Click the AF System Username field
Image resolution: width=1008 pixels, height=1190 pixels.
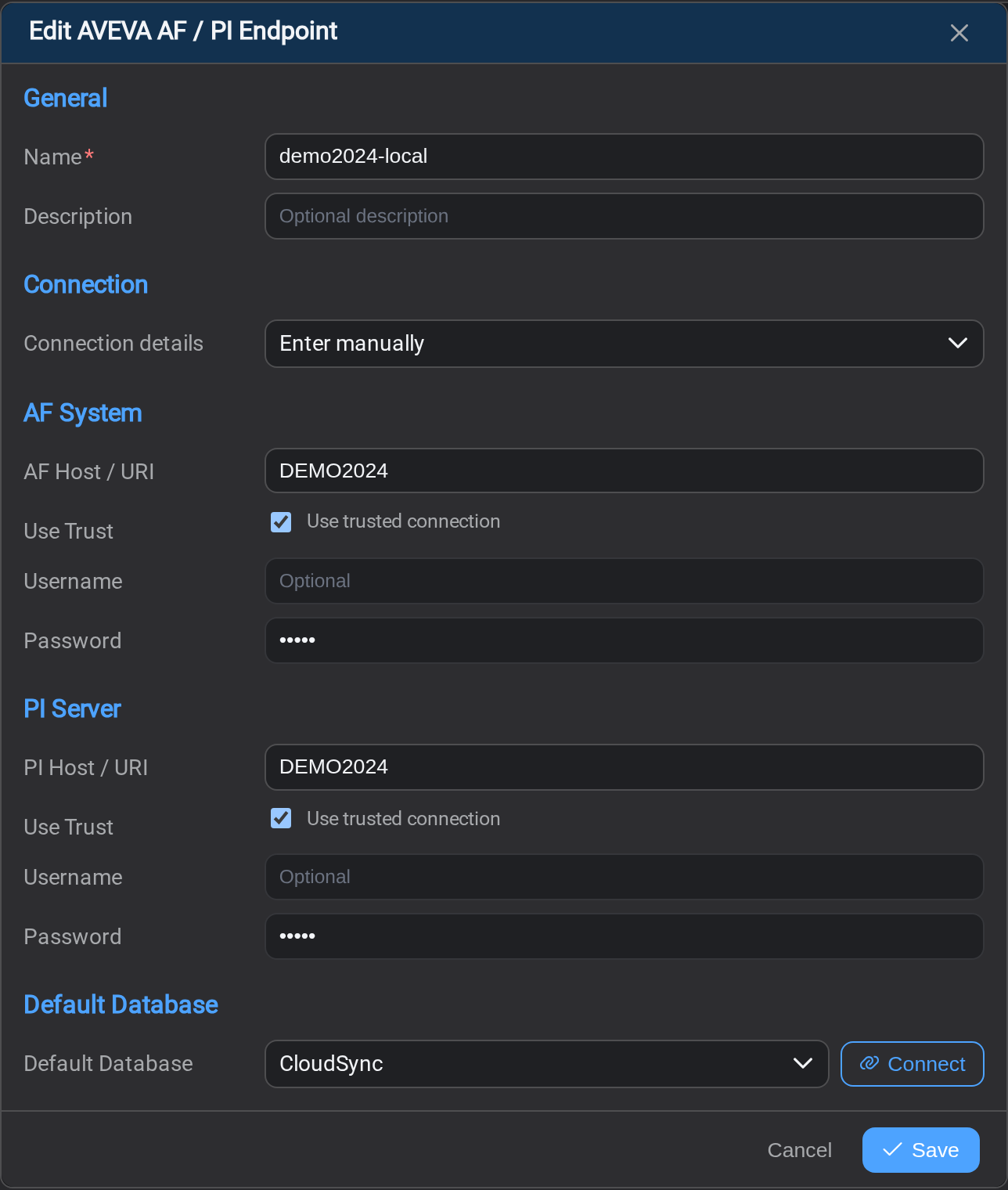pos(624,581)
